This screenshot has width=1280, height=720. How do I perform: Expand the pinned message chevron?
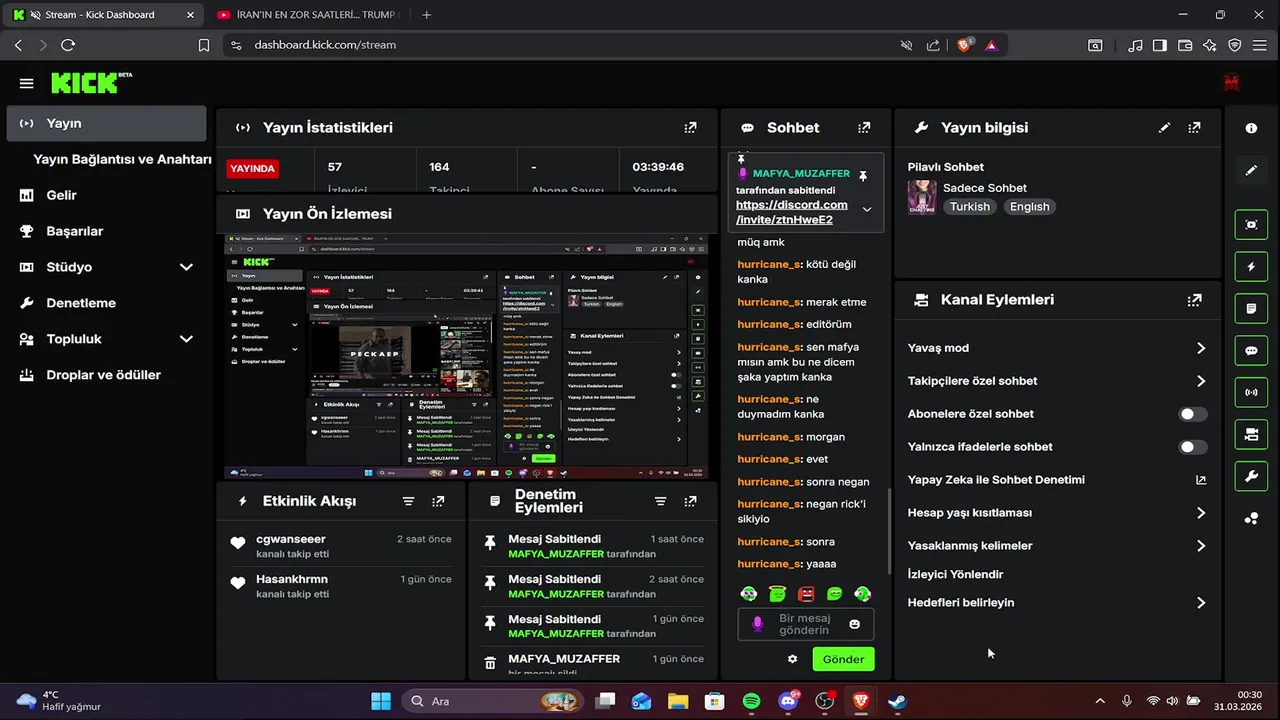click(866, 209)
